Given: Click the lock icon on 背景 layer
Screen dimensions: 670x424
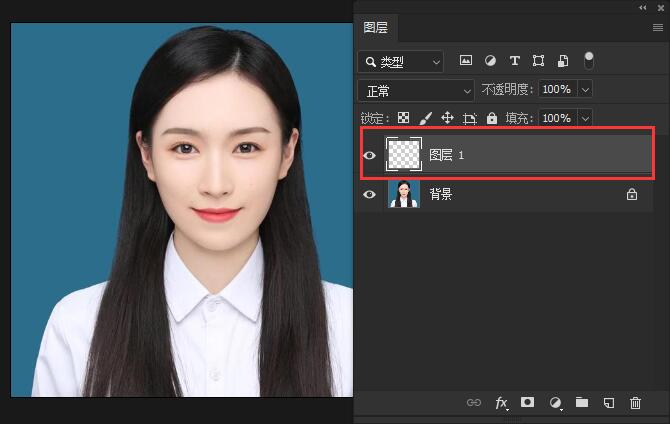Looking at the screenshot, I should [632, 194].
